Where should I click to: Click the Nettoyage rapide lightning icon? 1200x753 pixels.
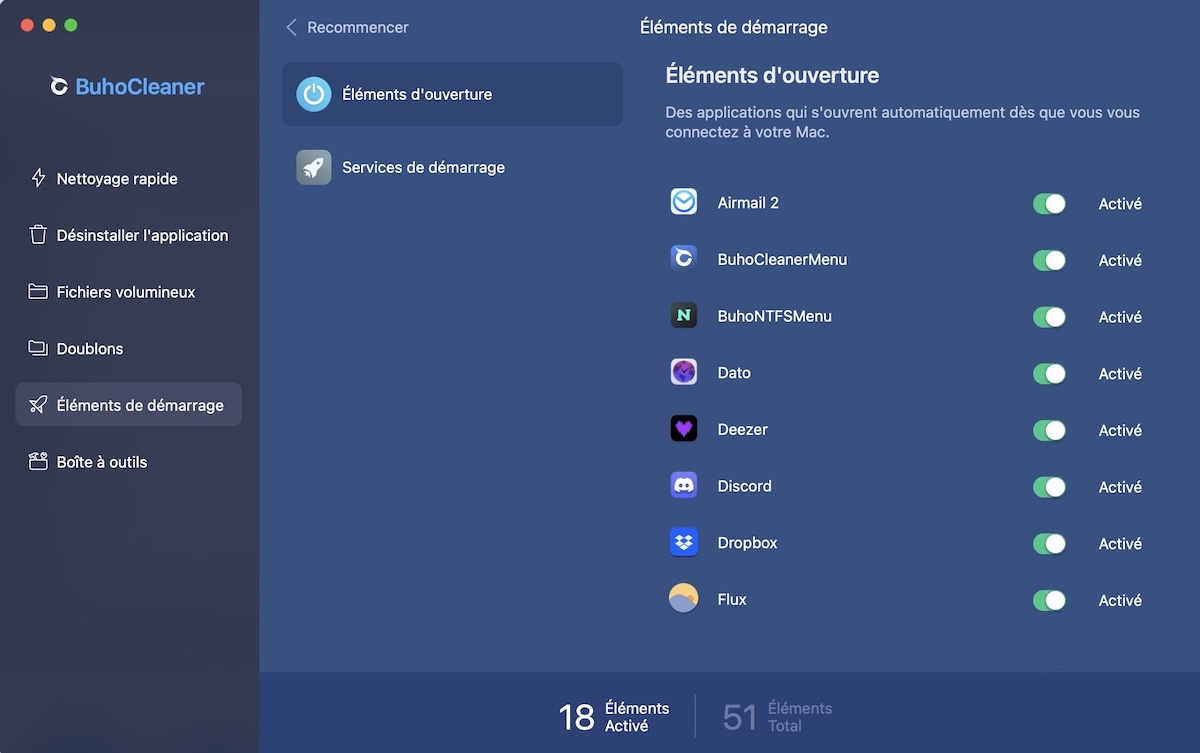pyautogui.click(x=38, y=179)
